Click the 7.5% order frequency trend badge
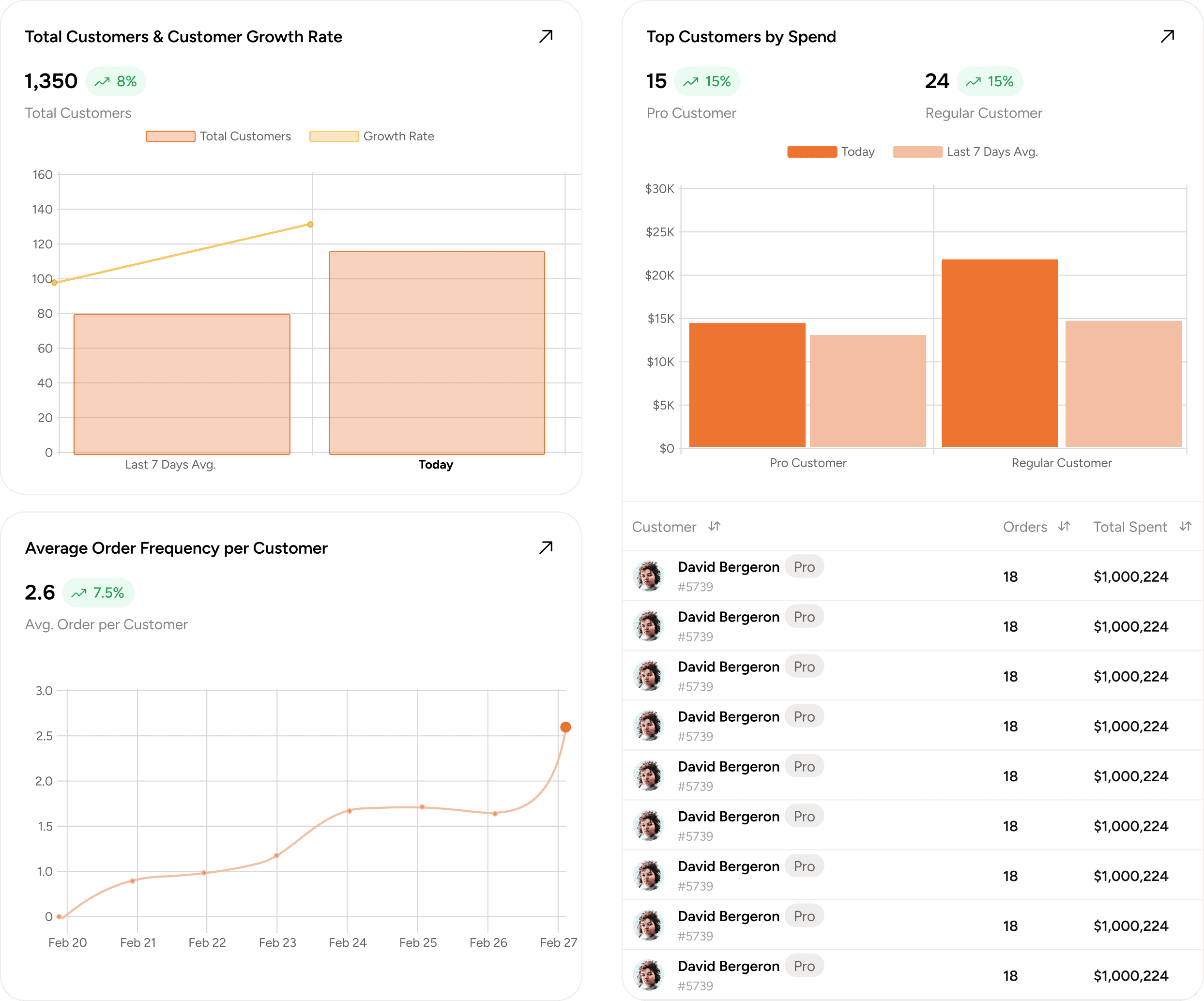Viewport: 1204px width, 1001px height. [x=98, y=593]
